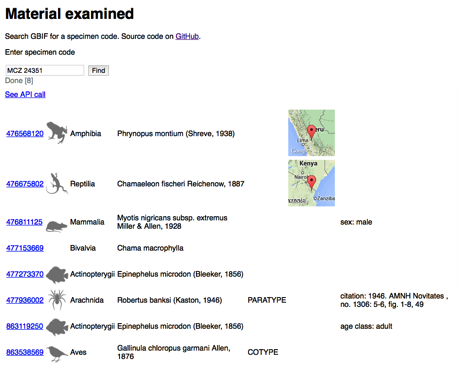
Task: Click the Reptilia class label
Action: click(82, 184)
